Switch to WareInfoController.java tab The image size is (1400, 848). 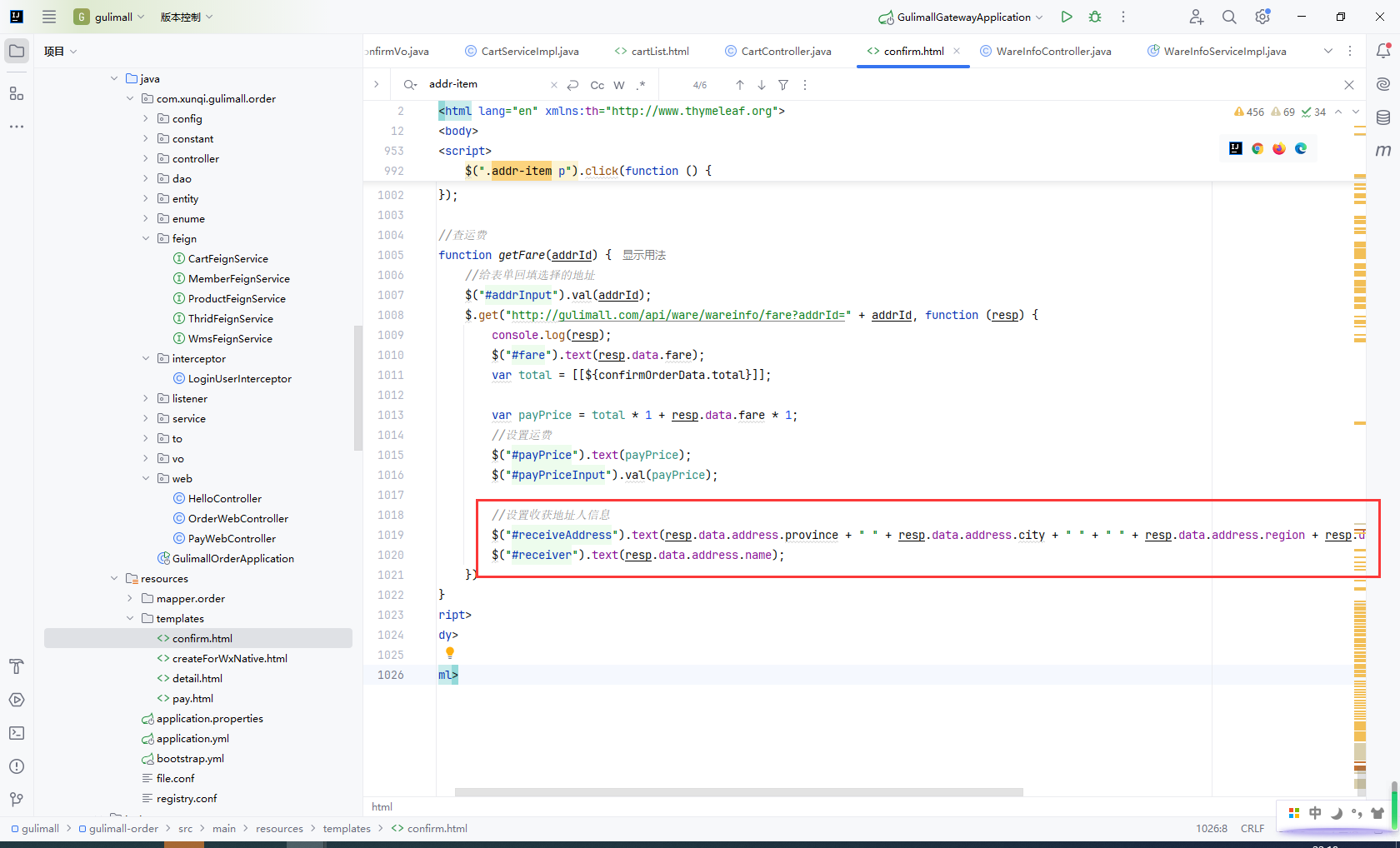(1046, 51)
